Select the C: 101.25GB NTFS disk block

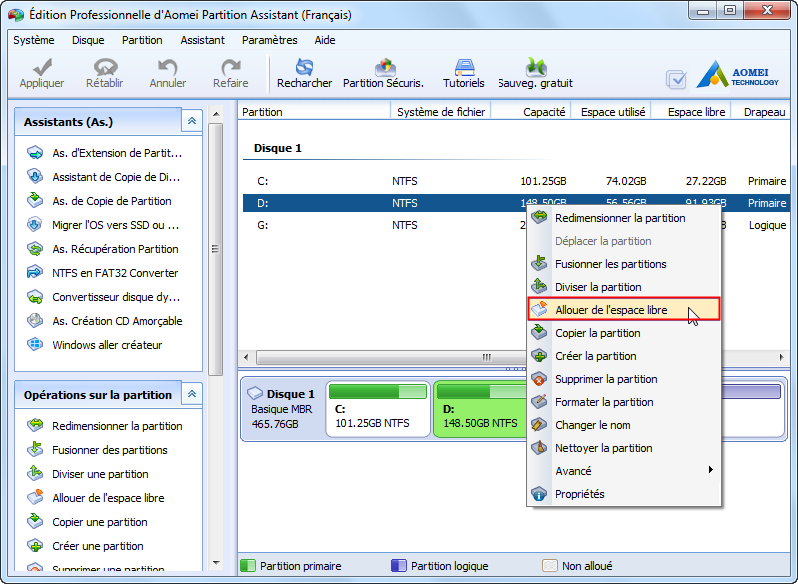click(x=378, y=410)
